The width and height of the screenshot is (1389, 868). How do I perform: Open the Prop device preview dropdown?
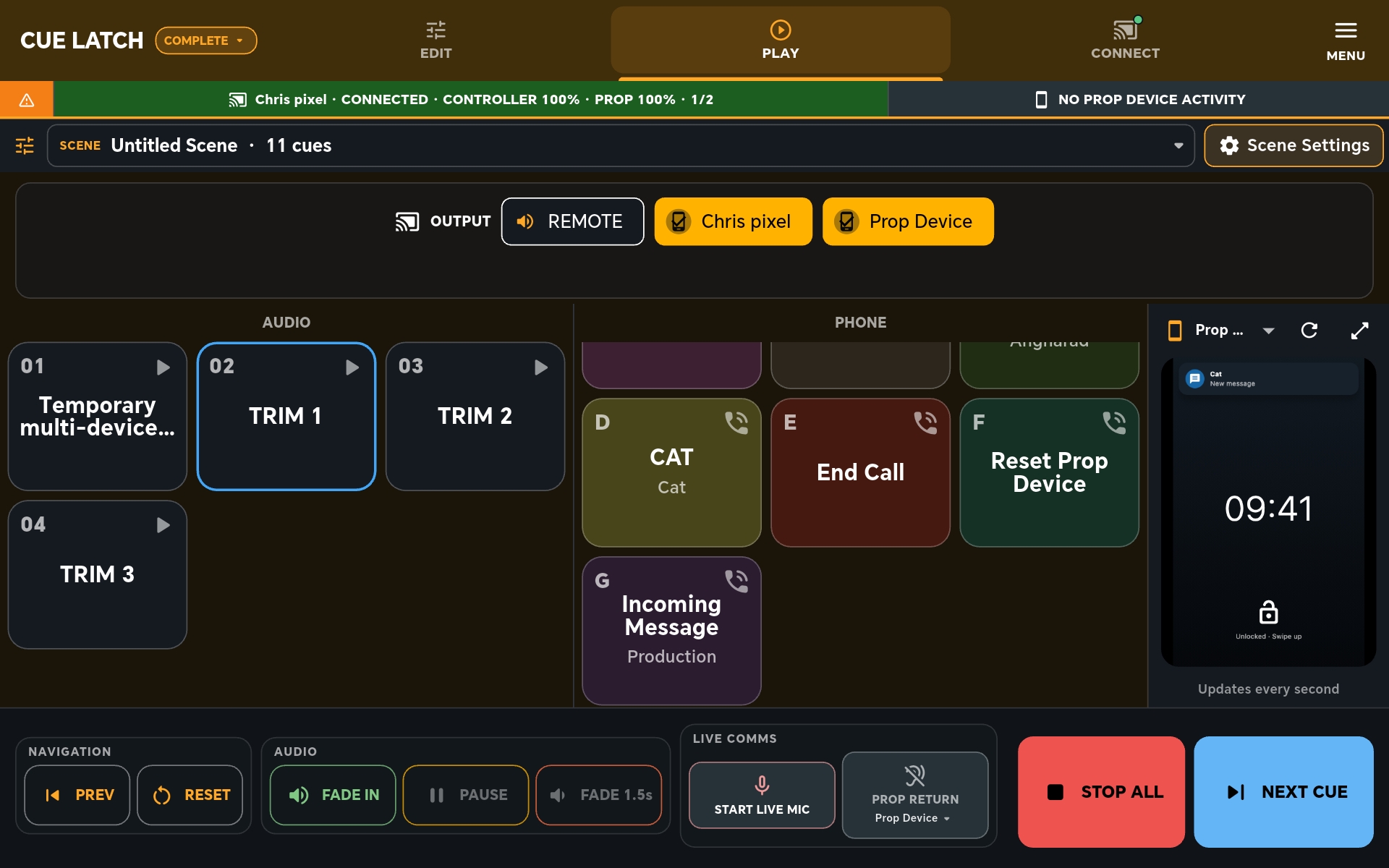click(1268, 331)
